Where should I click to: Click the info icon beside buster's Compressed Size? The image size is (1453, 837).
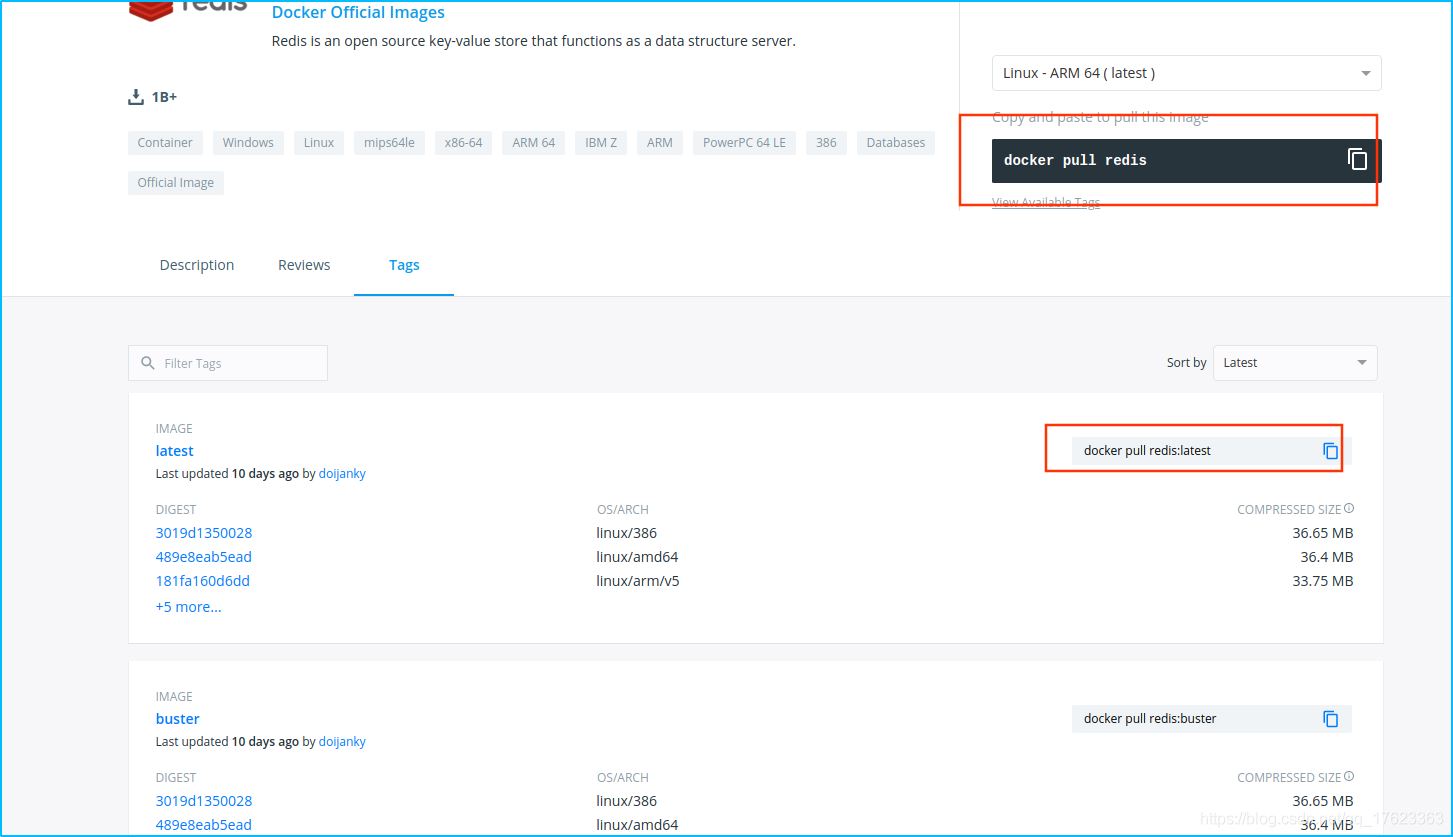(1349, 777)
